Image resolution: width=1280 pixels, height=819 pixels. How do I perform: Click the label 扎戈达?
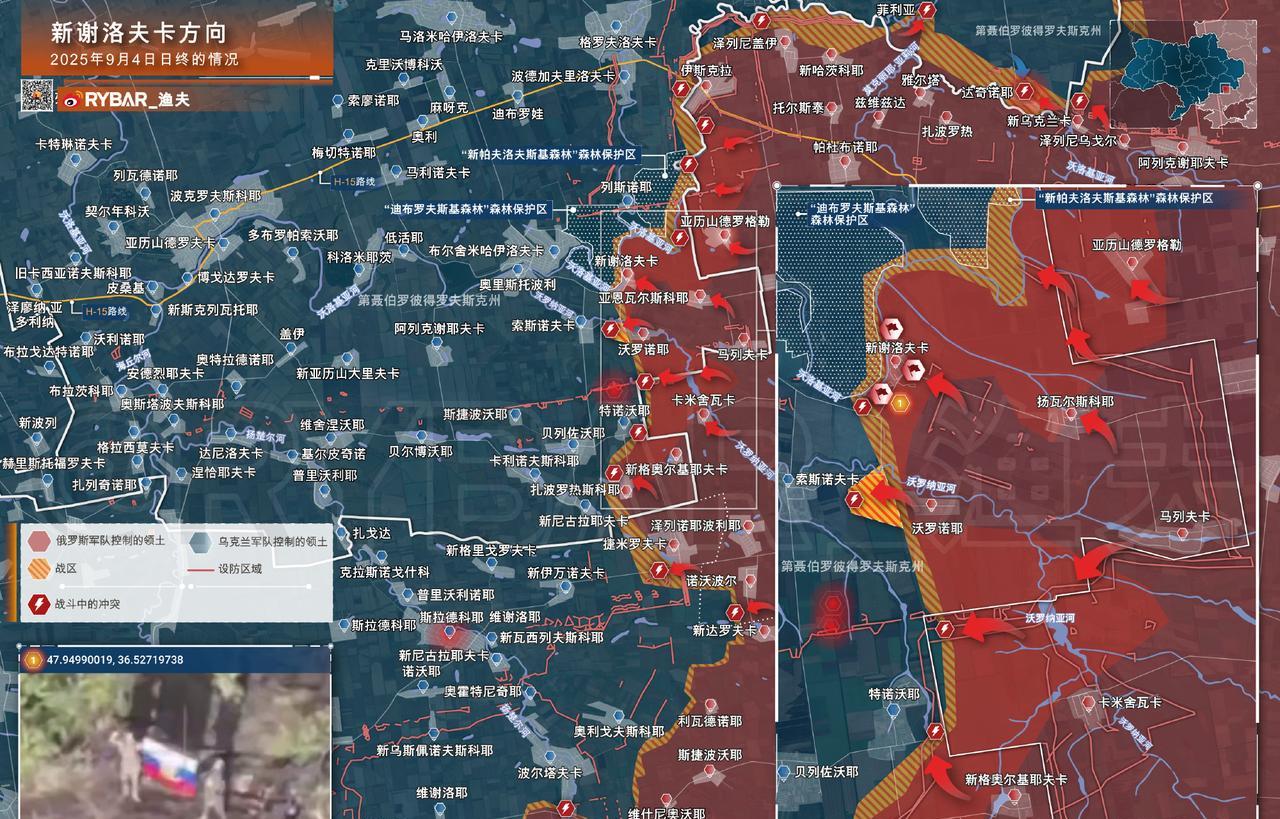click(372, 533)
